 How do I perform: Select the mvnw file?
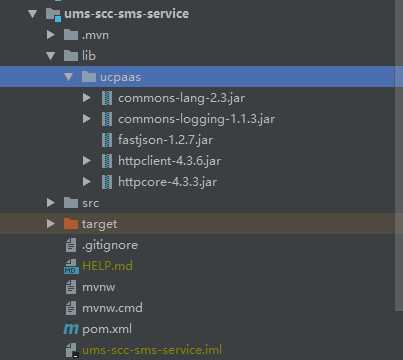click(x=99, y=287)
